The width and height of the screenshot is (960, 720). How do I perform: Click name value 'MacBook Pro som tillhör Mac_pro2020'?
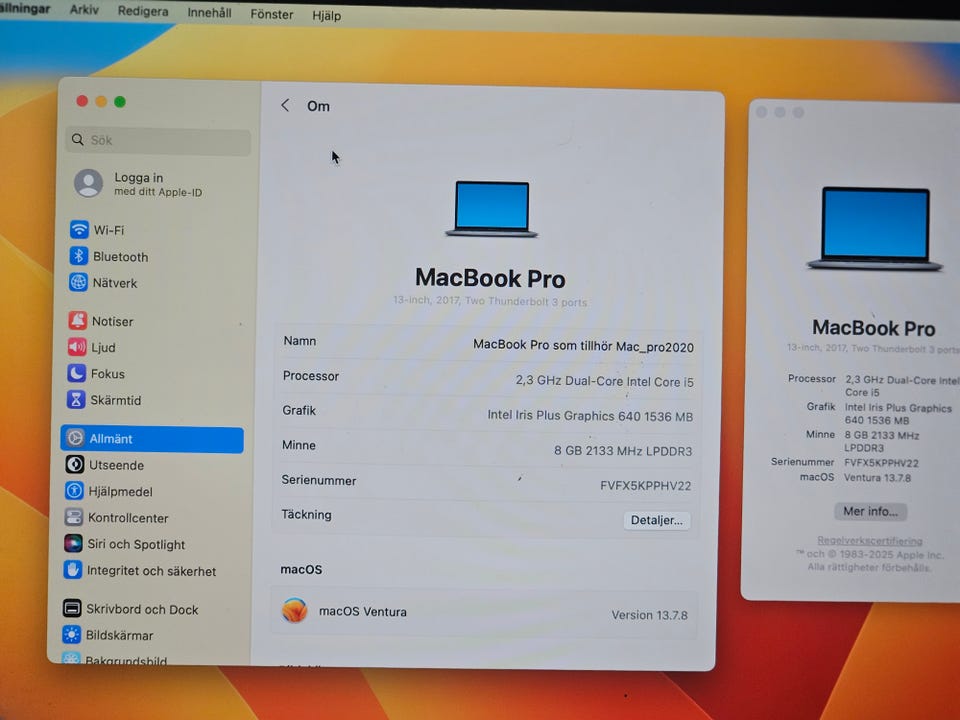click(x=583, y=346)
